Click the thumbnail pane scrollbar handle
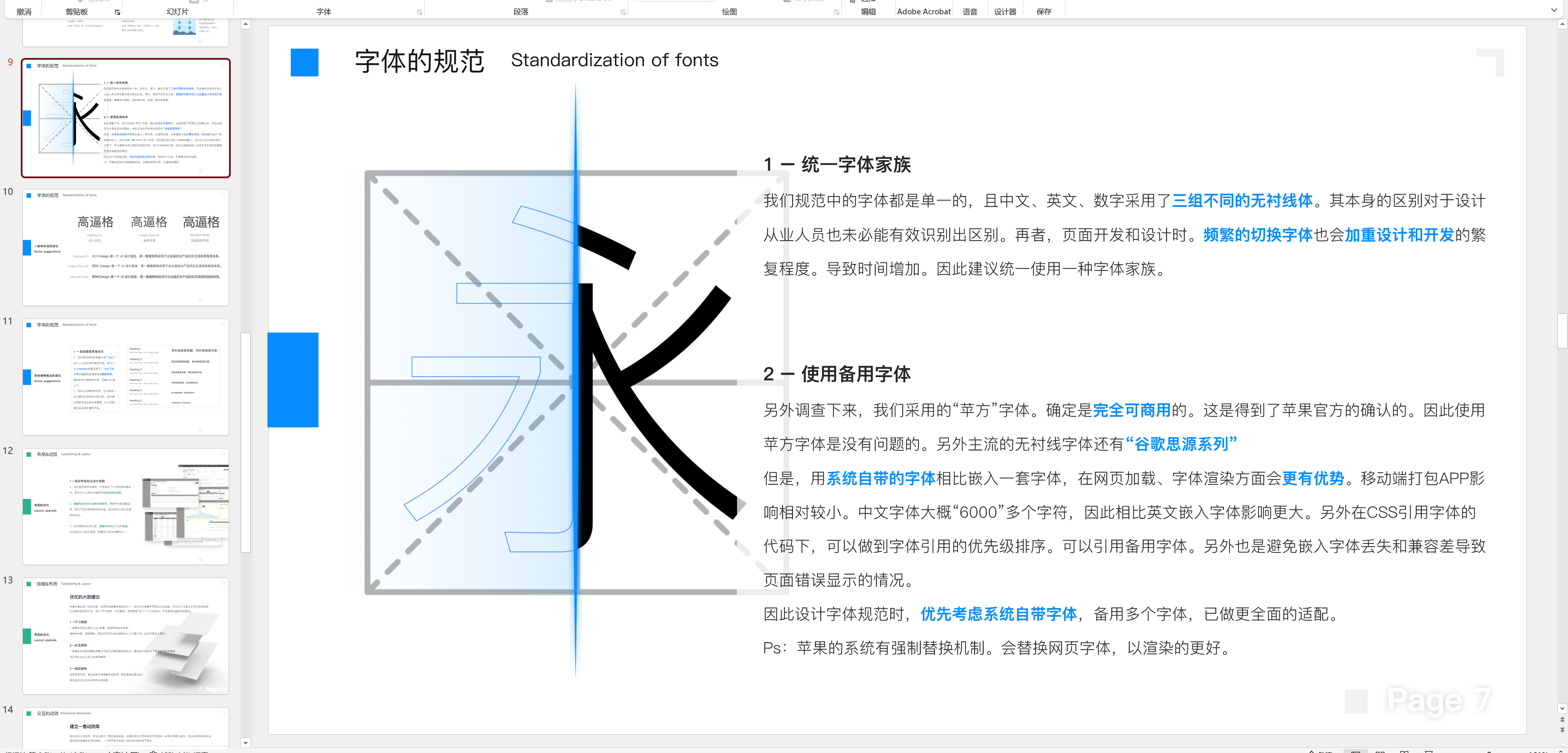Viewport: 1568px width, 753px height. point(245,442)
